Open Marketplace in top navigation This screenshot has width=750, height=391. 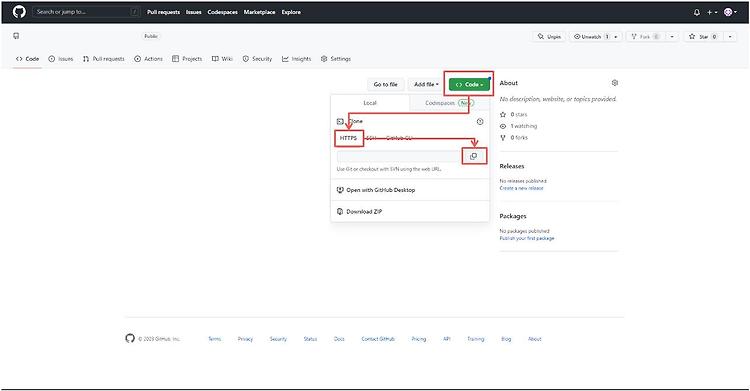(259, 12)
